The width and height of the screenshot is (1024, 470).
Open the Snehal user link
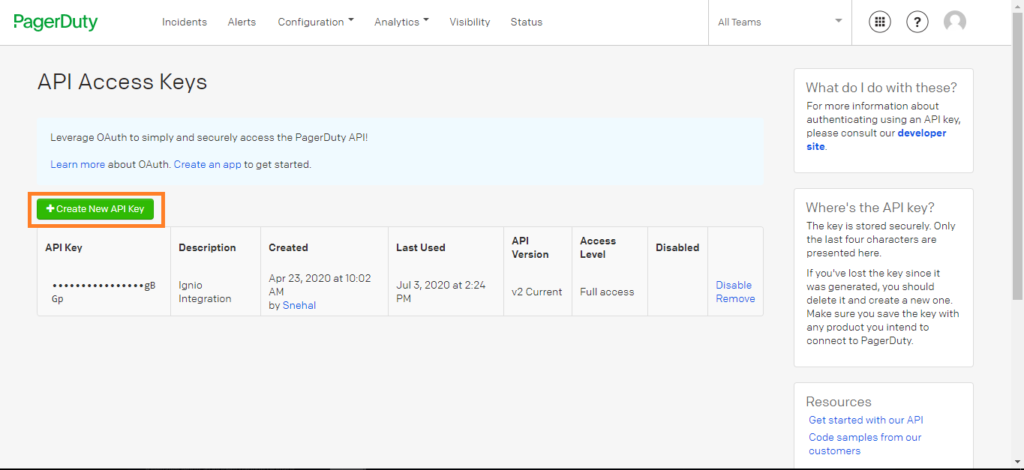[x=299, y=305]
